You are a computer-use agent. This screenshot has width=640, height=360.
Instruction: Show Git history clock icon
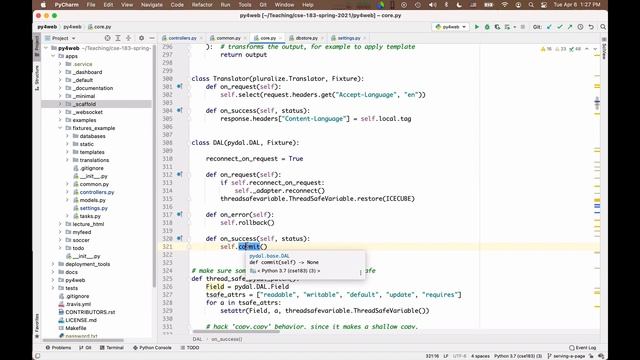(580, 27)
